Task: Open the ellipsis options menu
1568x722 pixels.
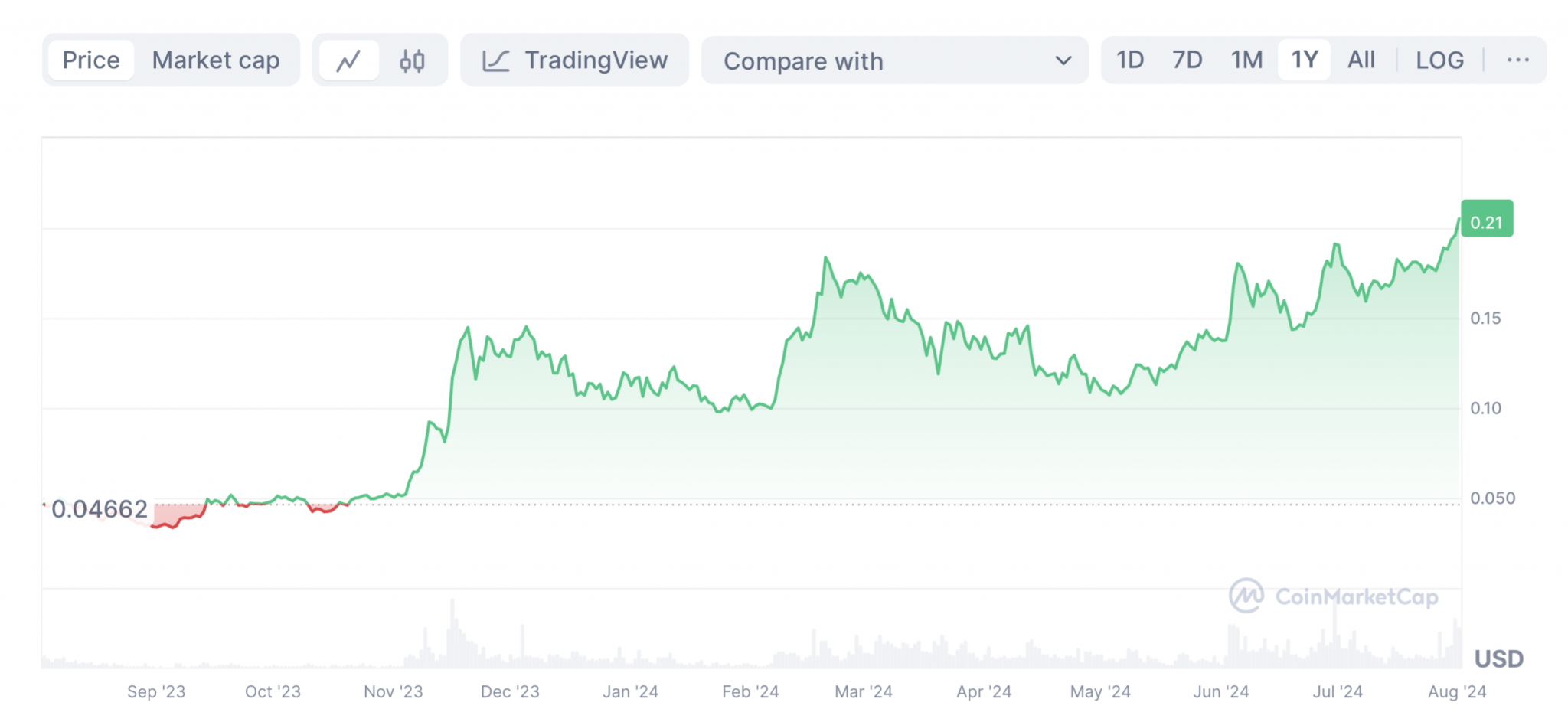Action: click(1518, 60)
